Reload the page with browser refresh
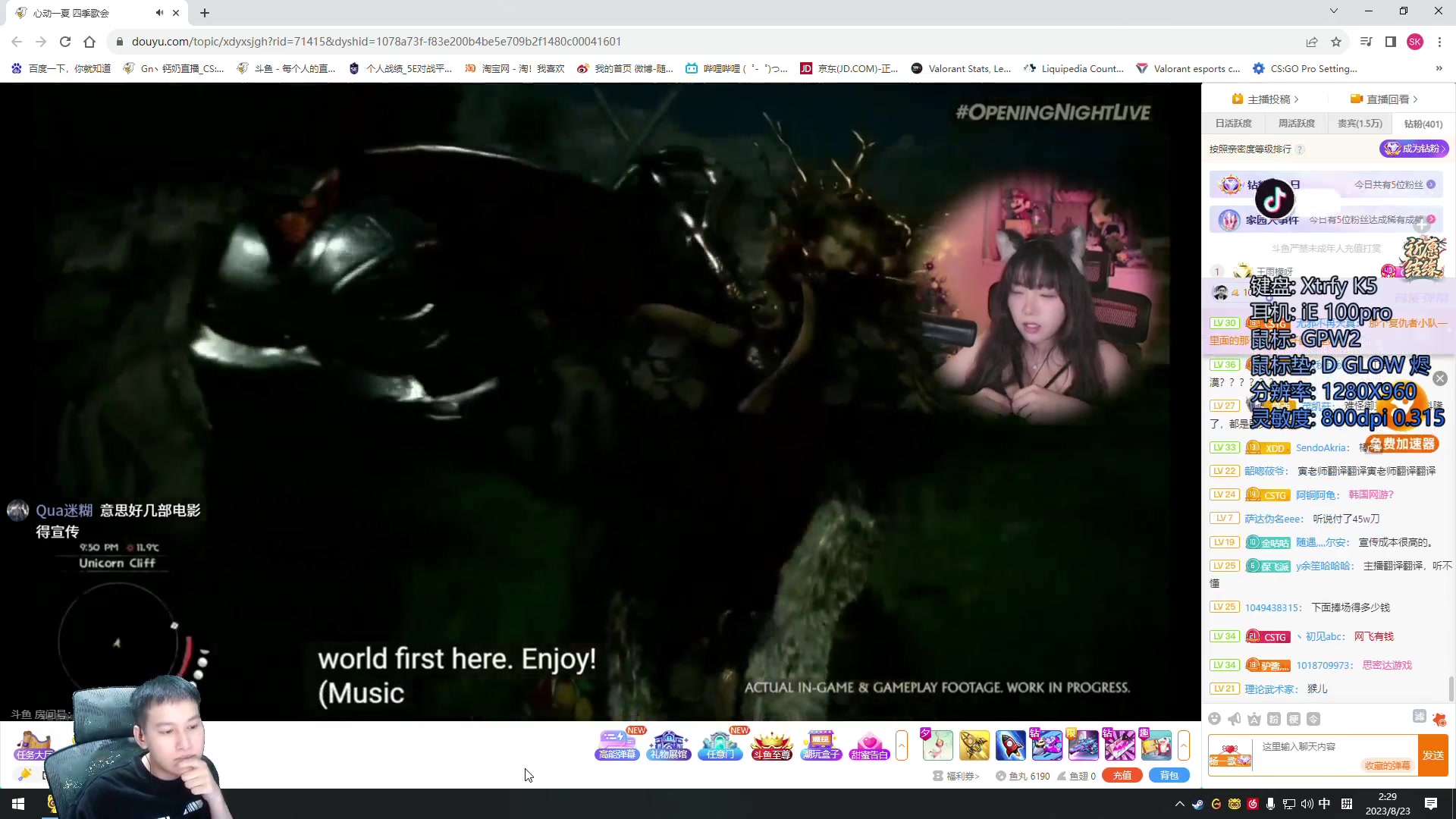 (x=65, y=42)
